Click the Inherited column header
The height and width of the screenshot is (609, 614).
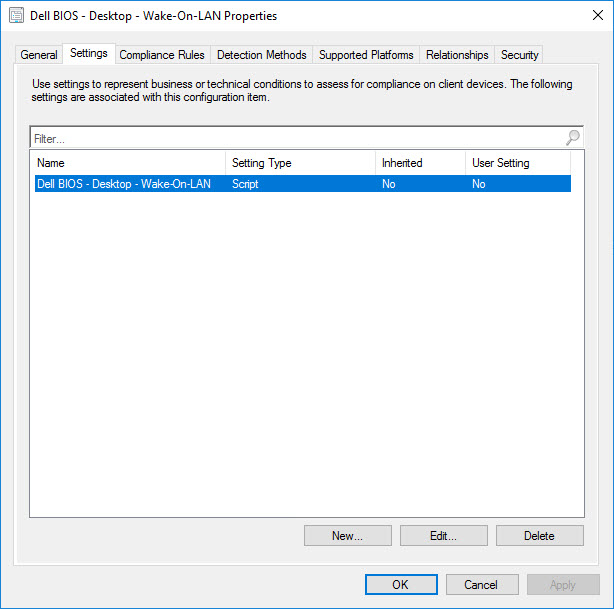click(x=420, y=163)
